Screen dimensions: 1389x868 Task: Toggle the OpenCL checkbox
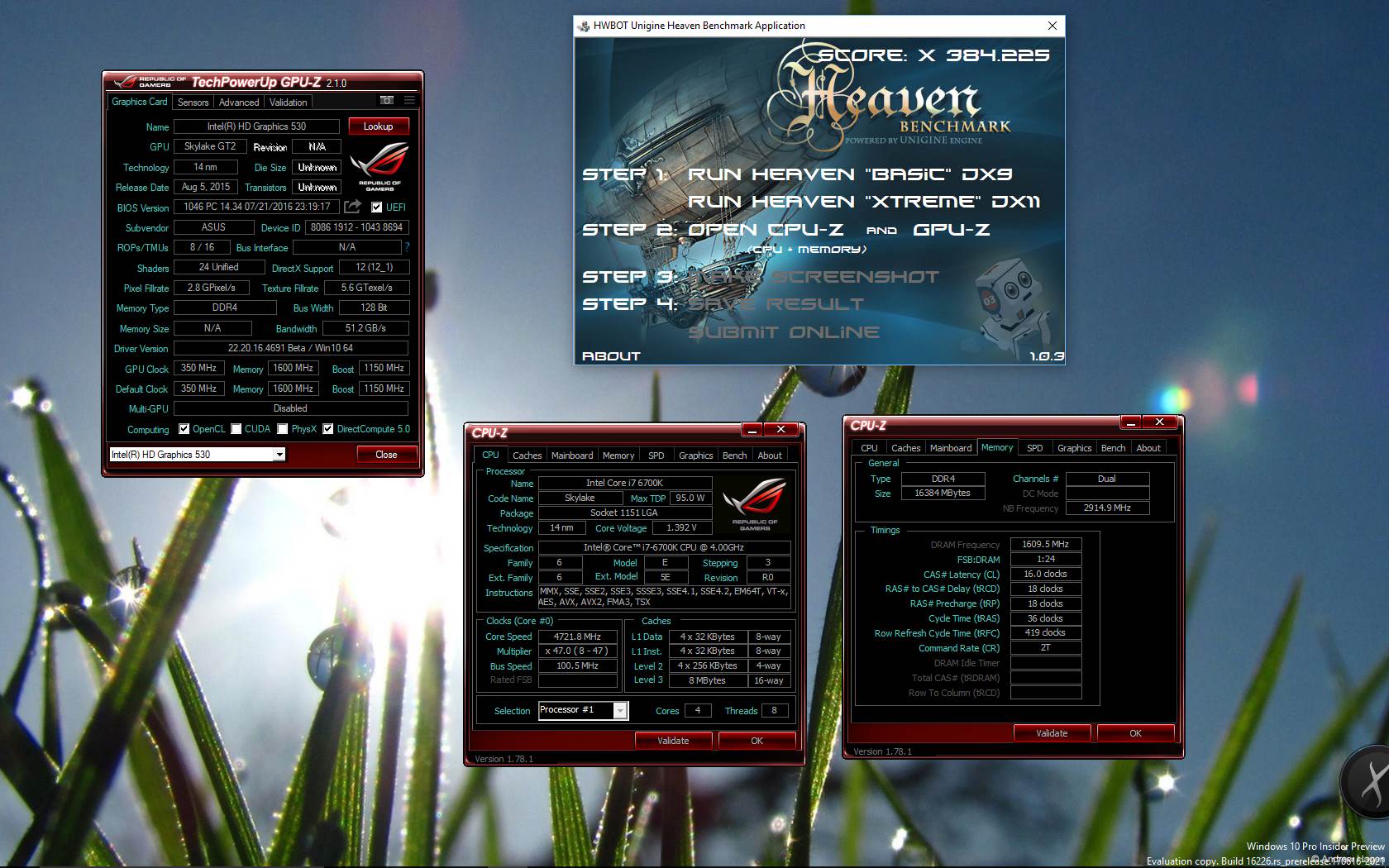pyautogui.click(x=184, y=429)
